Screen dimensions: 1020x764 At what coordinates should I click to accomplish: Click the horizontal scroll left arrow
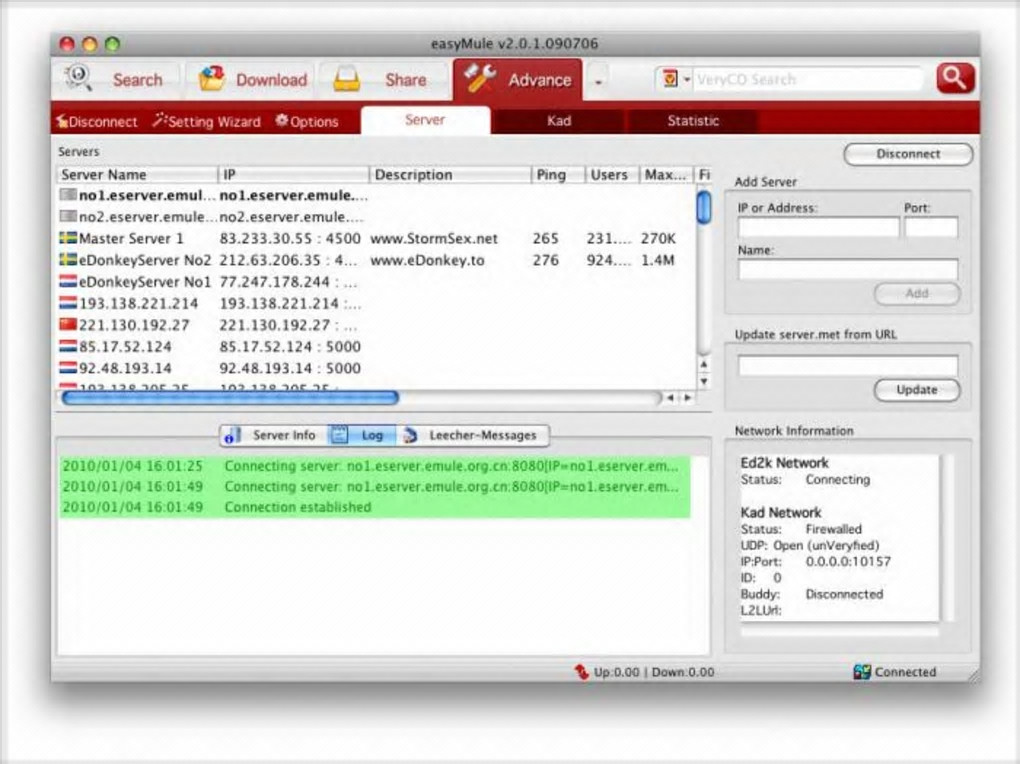point(670,398)
